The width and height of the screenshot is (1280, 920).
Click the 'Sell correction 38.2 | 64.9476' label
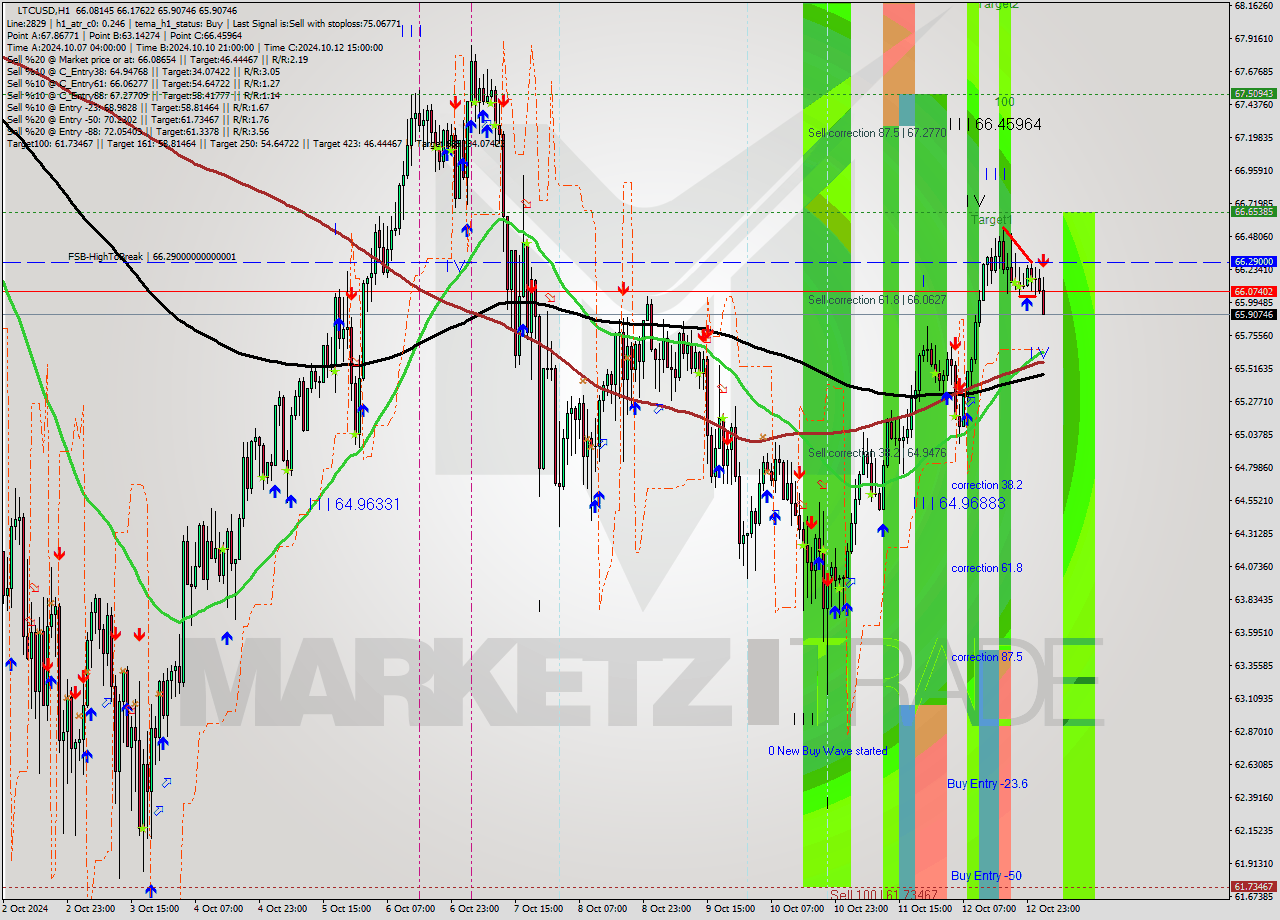[x=877, y=453]
